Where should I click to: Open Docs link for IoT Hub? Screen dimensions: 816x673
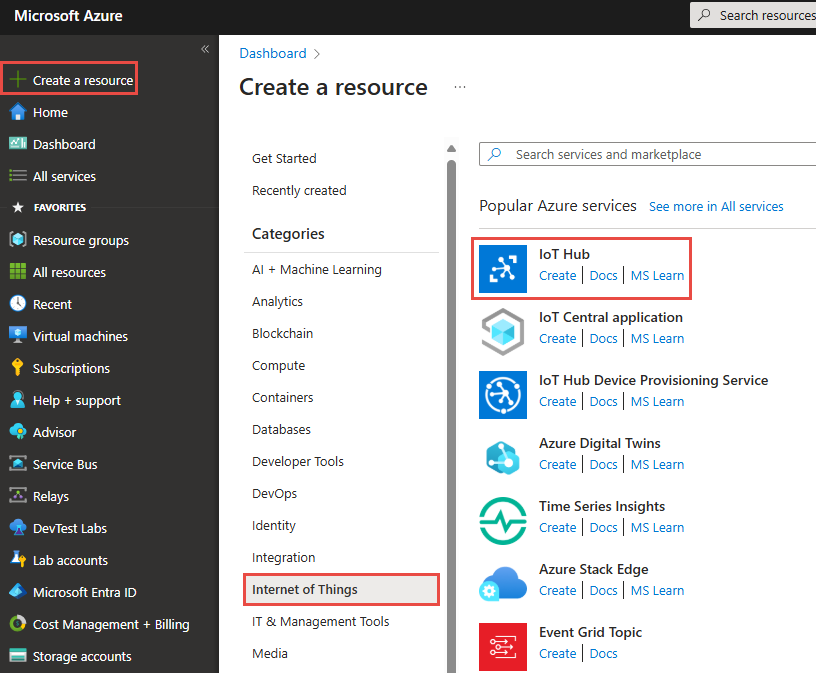[603, 275]
